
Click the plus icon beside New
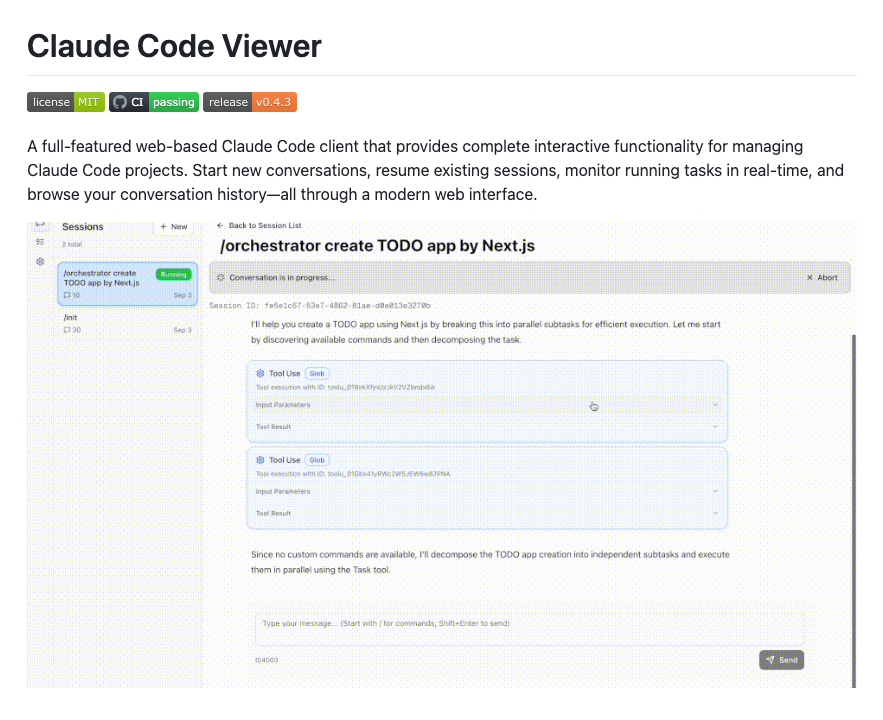click(x=163, y=226)
